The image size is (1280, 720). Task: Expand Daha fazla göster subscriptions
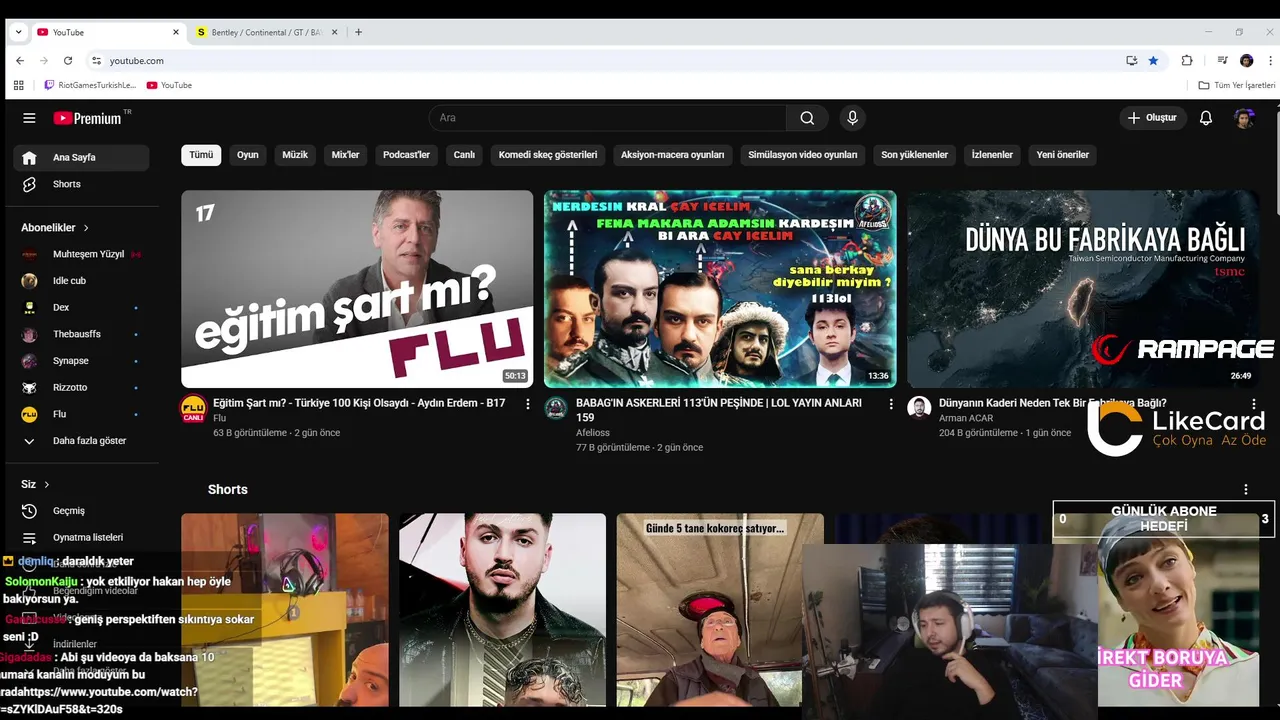(x=81, y=441)
